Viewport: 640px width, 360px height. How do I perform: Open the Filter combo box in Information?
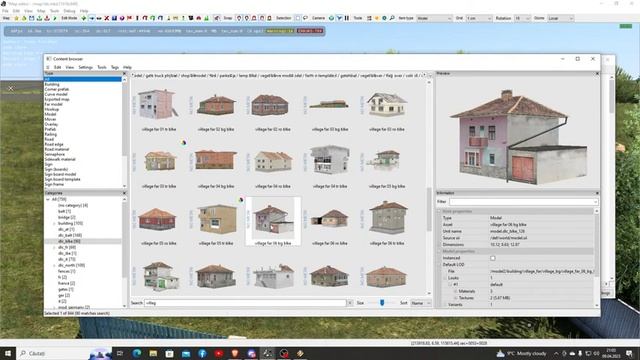tap(524, 202)
